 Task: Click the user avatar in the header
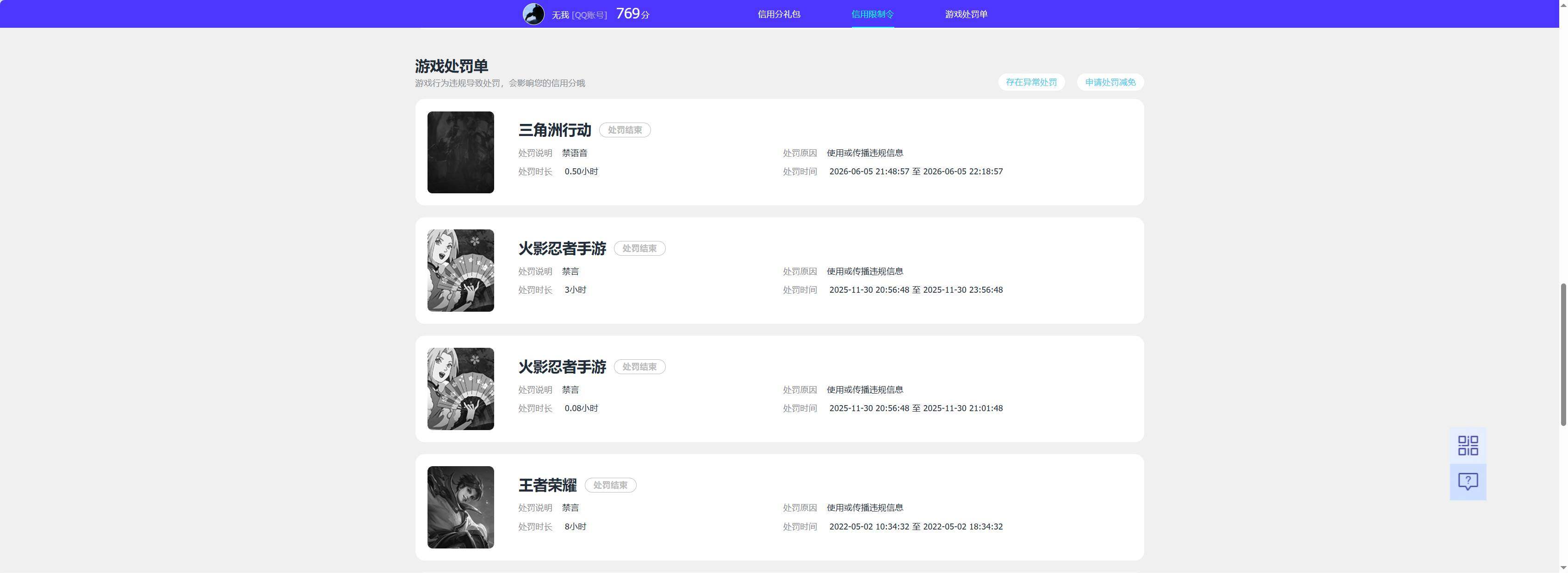[533, 14]
